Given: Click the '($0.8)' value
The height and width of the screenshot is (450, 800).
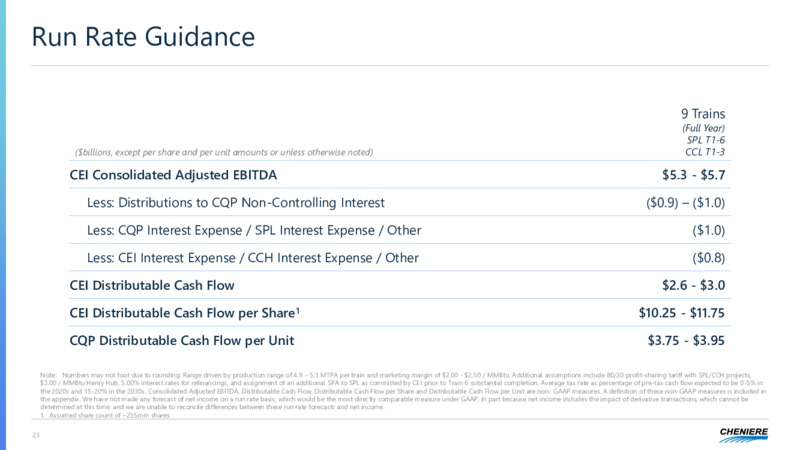Looking at the screenshot, I should [x=708, y=258].
